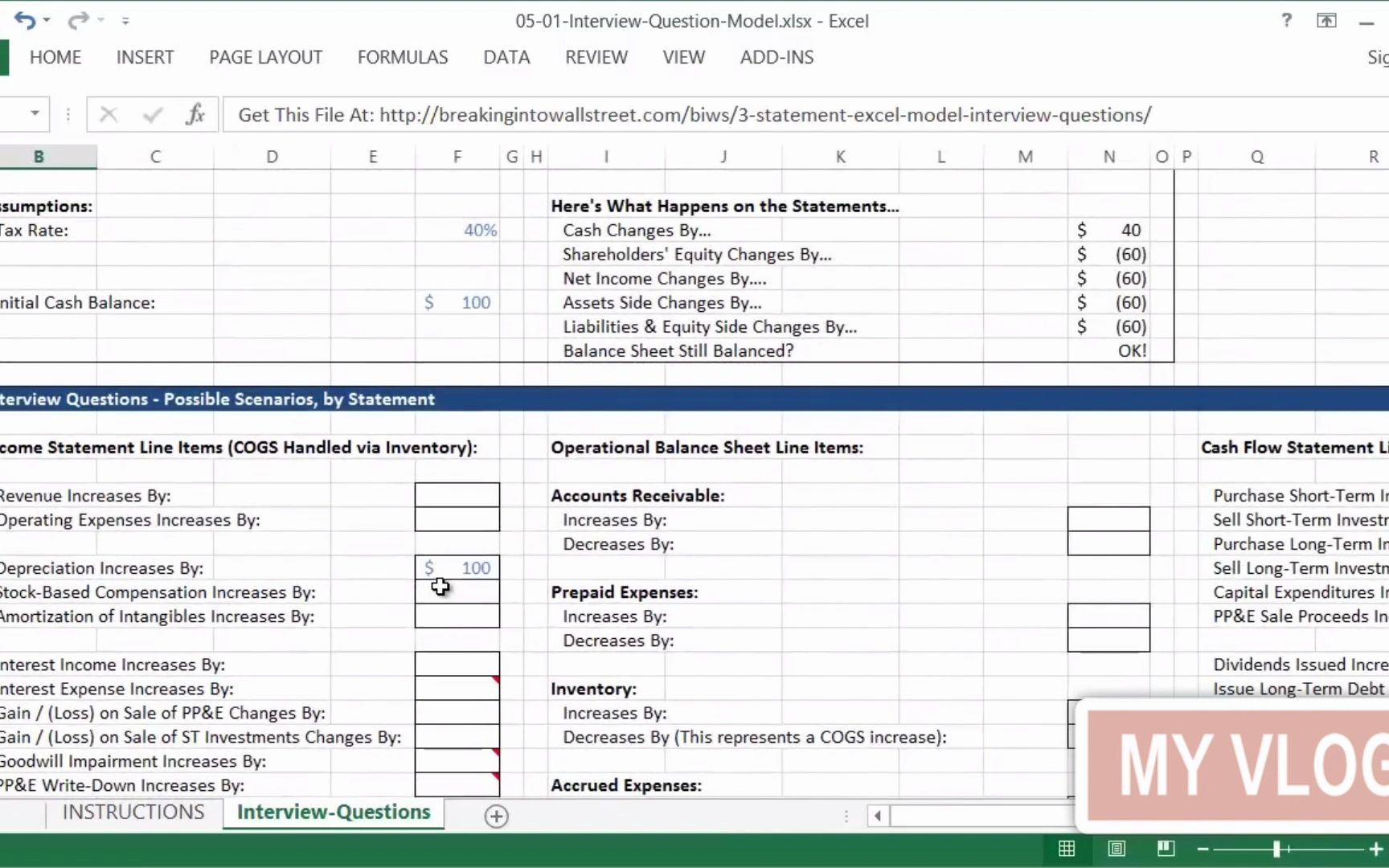1389x868 pixels.
Task: Open the Redo history dropdown arrow
Action: click(100, 20)
